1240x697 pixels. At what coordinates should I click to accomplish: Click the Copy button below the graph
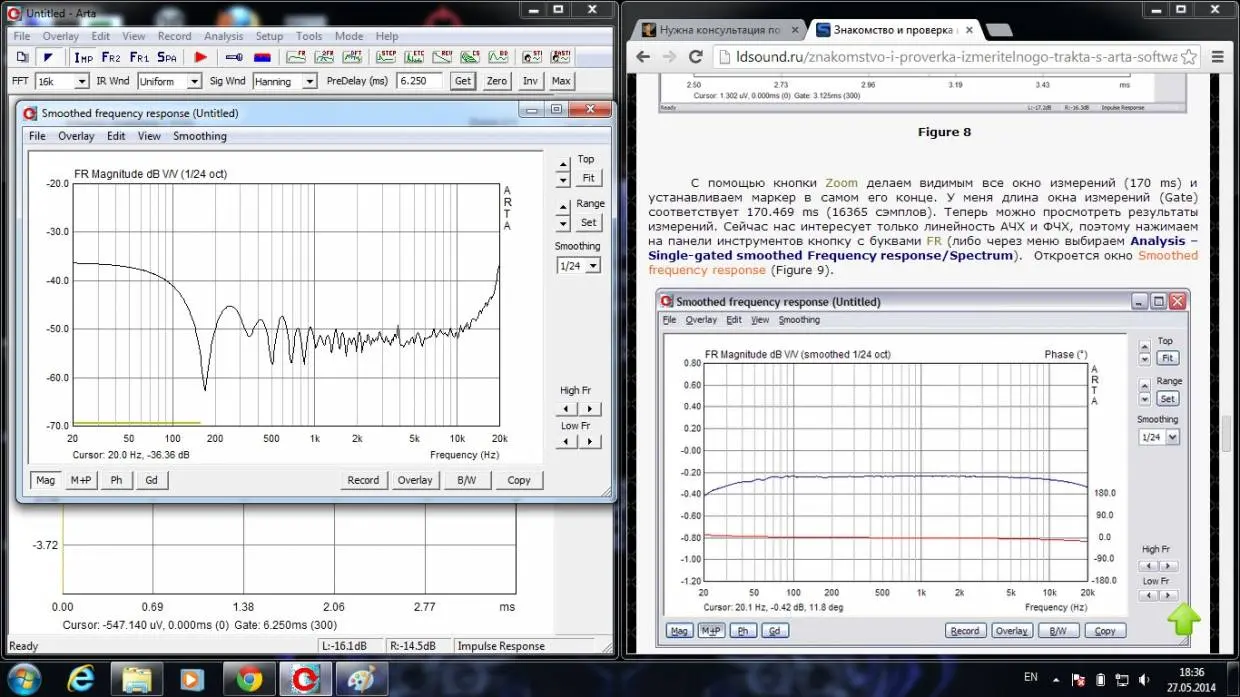518,480
